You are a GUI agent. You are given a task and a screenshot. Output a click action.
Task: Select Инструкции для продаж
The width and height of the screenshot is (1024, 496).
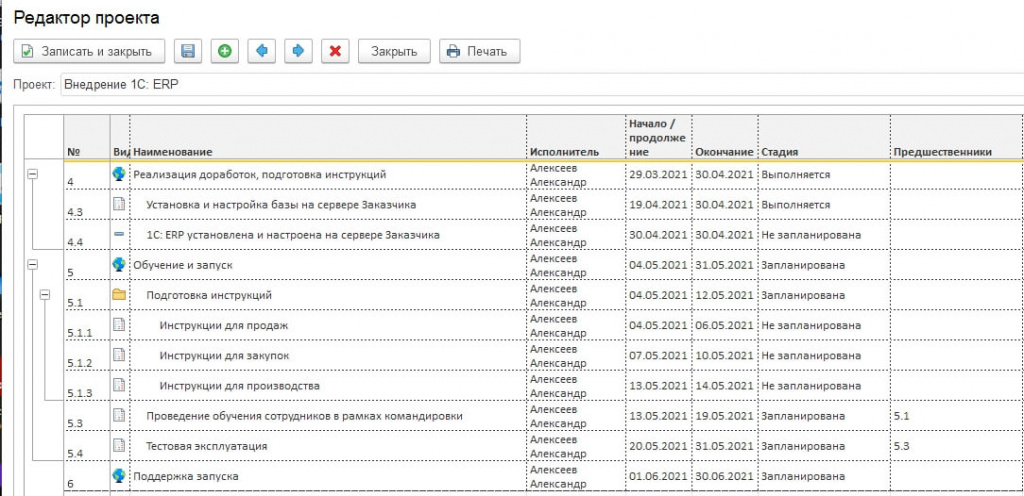pos(224,325)
